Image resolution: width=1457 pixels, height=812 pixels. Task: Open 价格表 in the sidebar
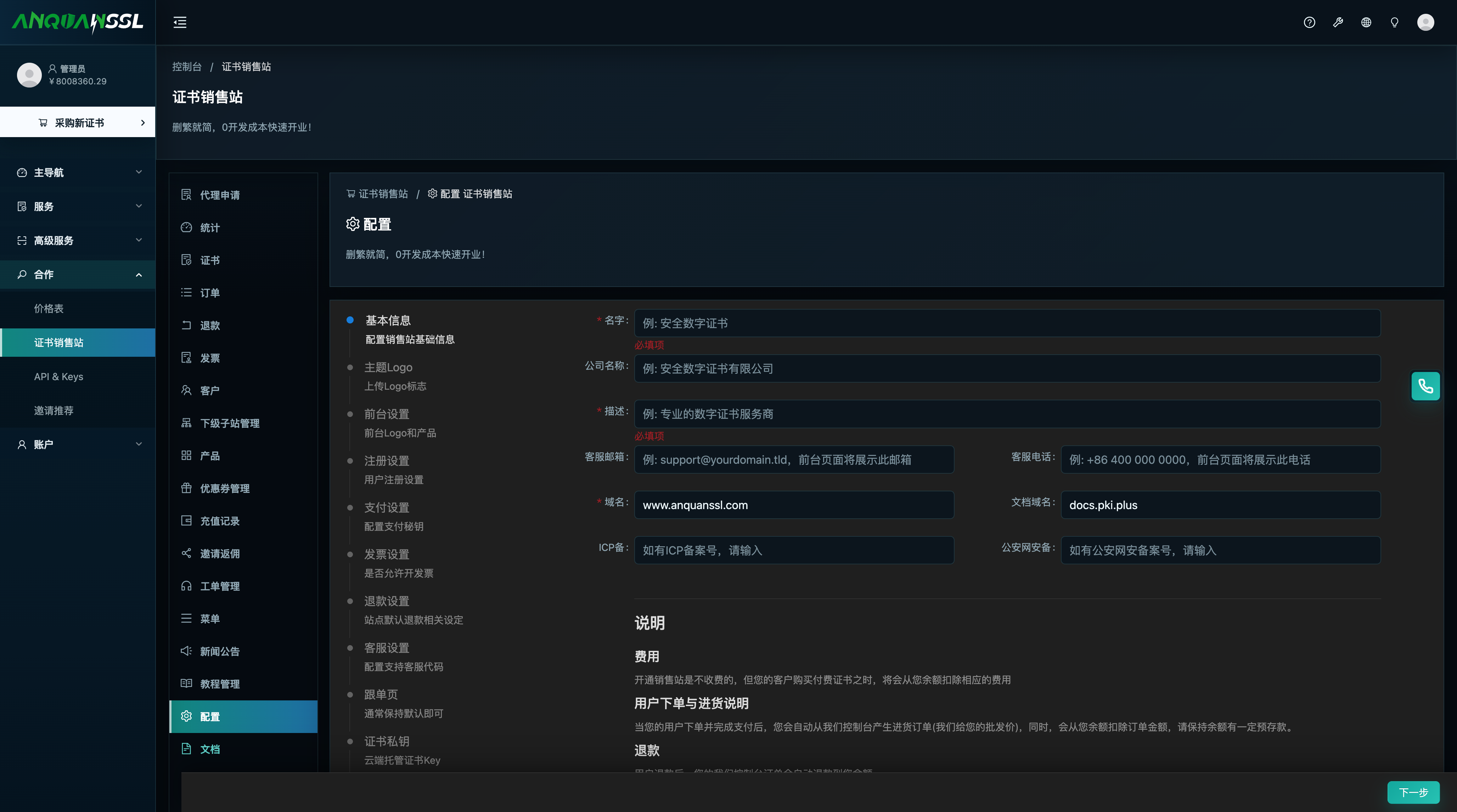[78, 309]
